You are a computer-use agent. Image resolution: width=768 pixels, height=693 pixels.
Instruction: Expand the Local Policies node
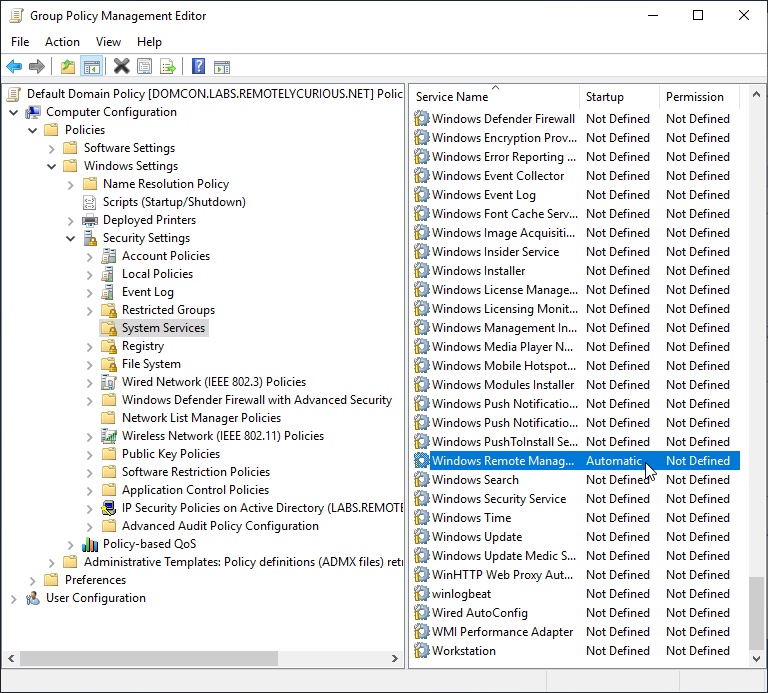pyautogui.click(x=90, y=275)
